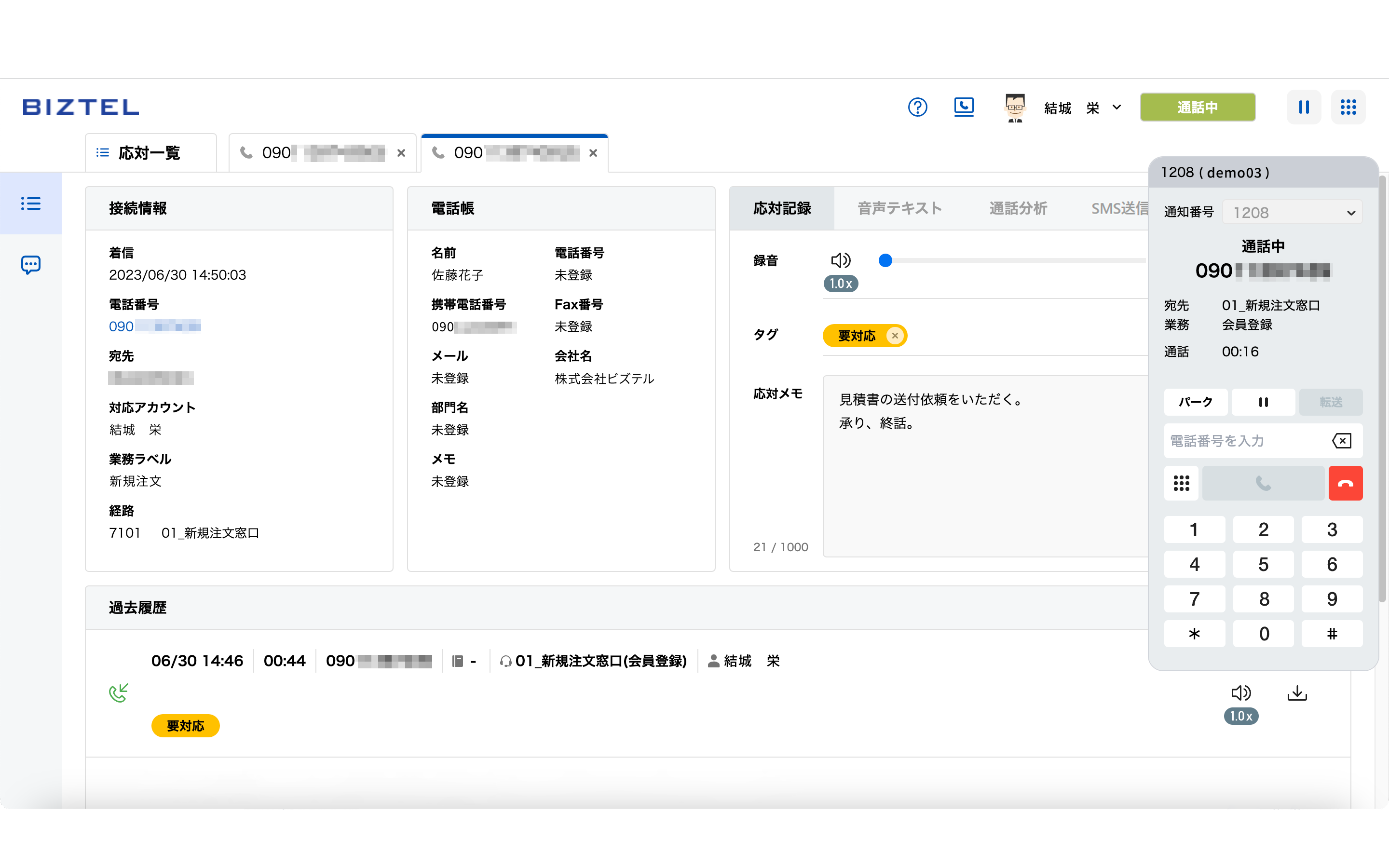Select the 音声テキスト tab

tap(899, 209)
